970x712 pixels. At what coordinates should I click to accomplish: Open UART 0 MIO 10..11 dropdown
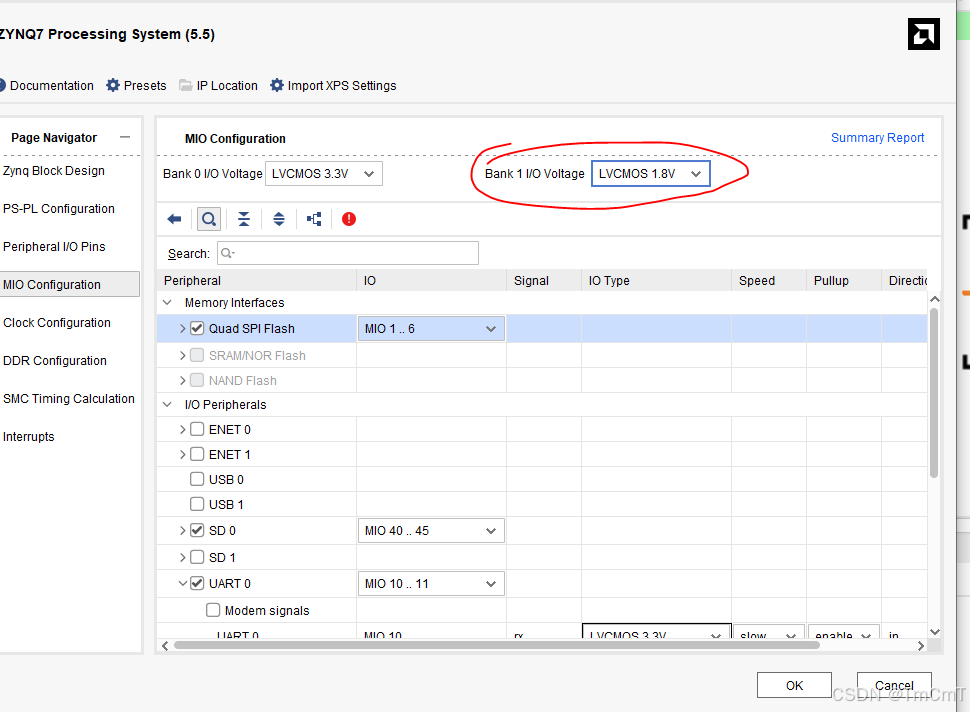[x=431, y=583]
